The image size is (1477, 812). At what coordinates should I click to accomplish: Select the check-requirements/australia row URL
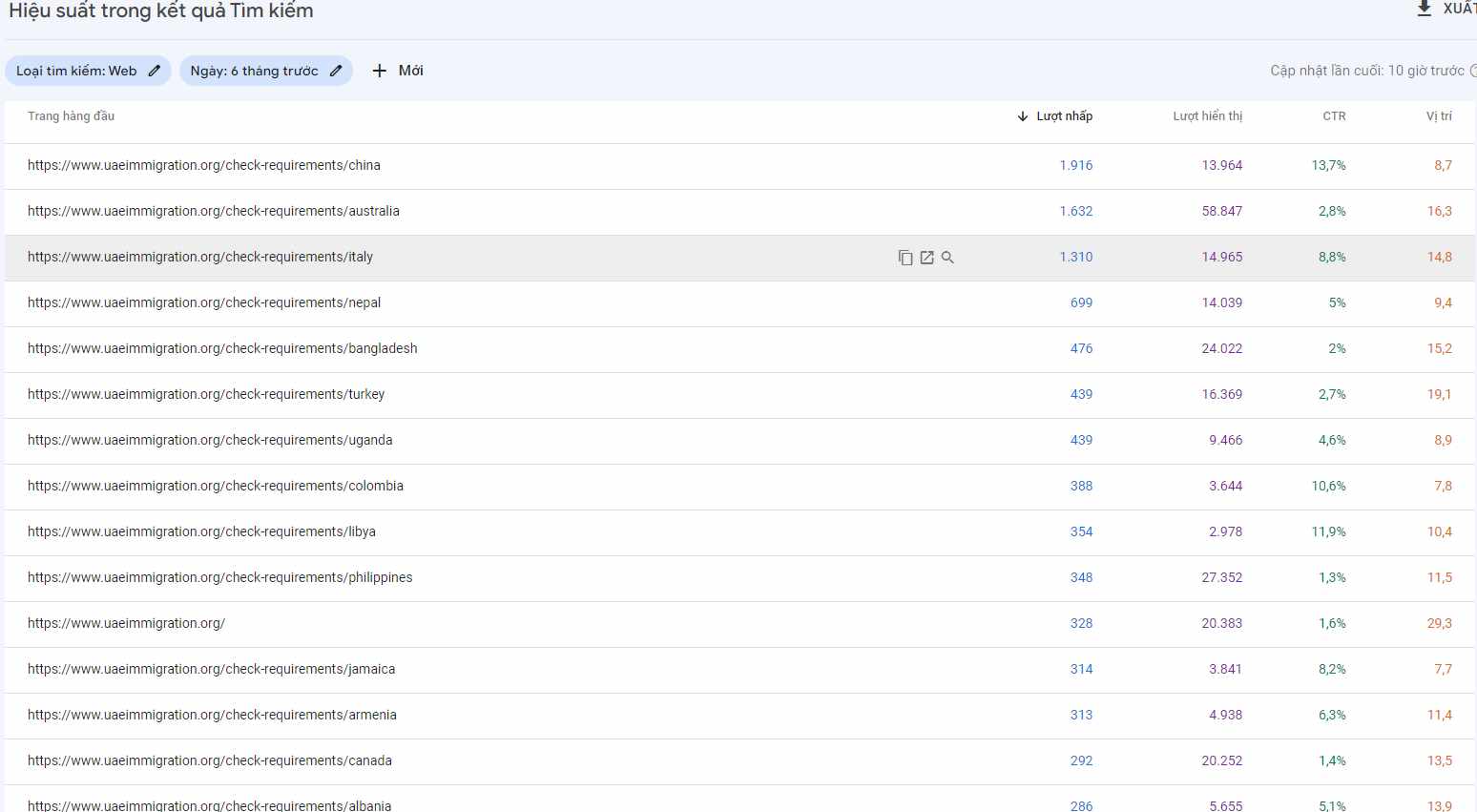[214, 211]
